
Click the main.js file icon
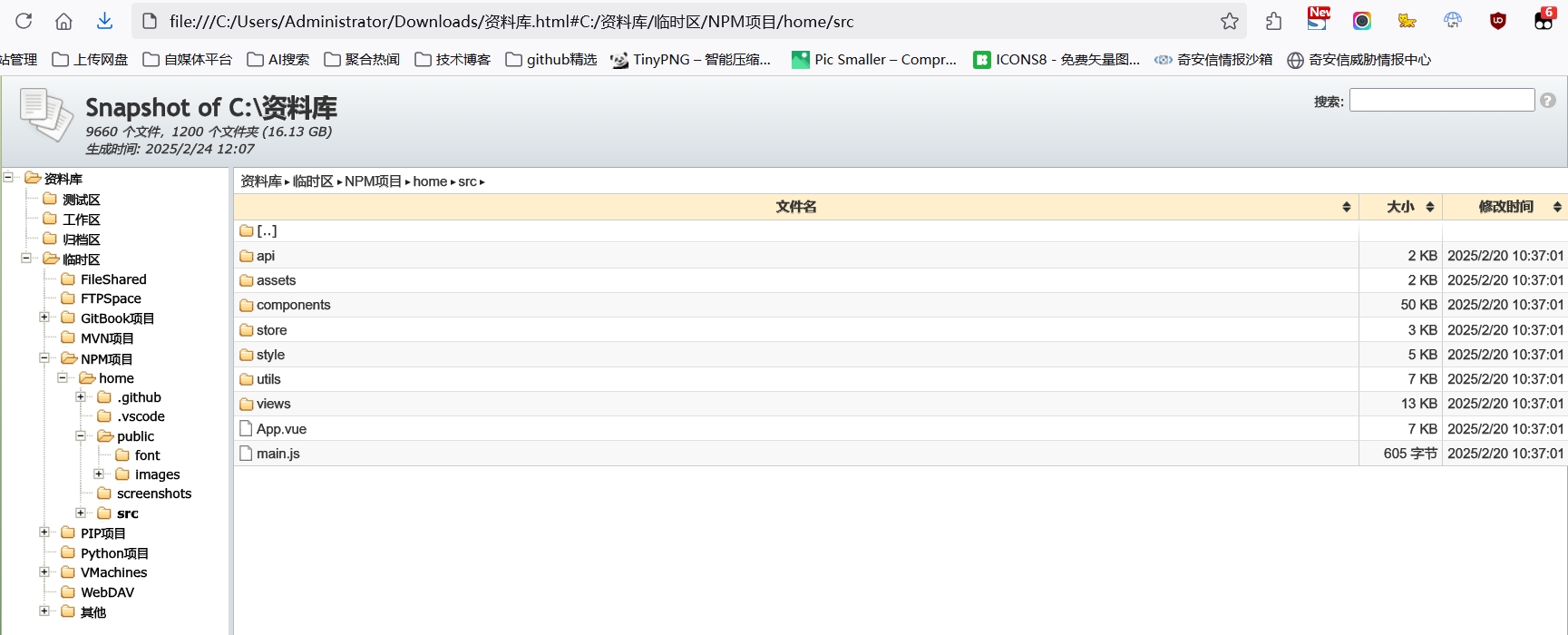(246, 453)
